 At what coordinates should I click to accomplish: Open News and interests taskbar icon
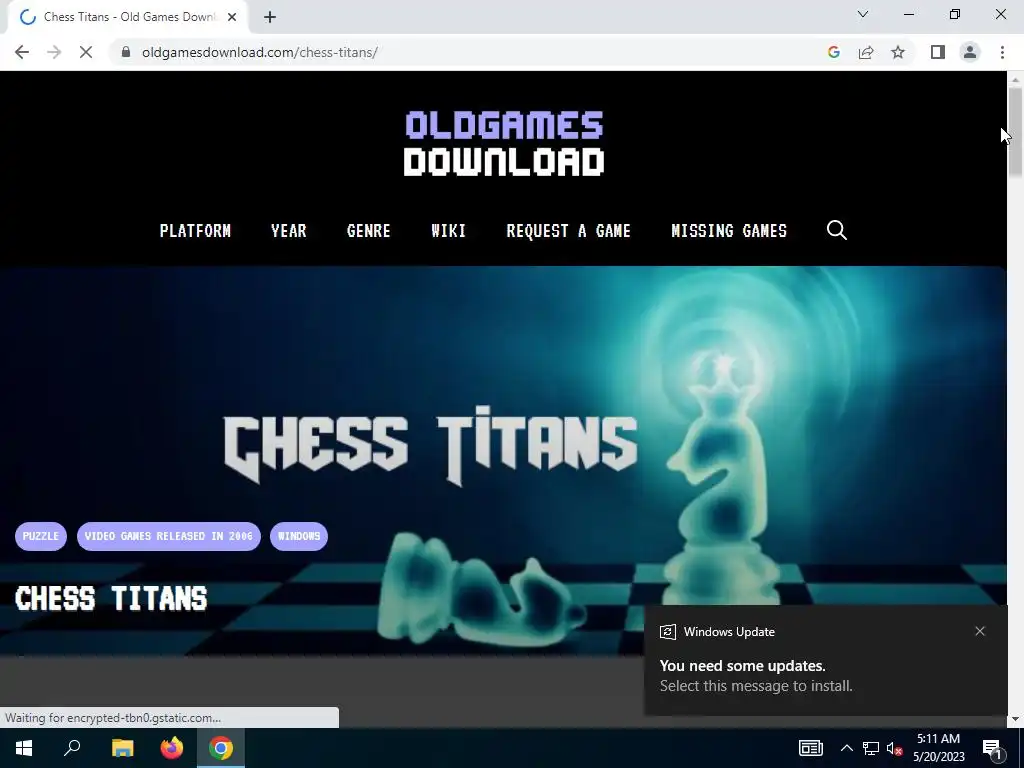[810, 748]
